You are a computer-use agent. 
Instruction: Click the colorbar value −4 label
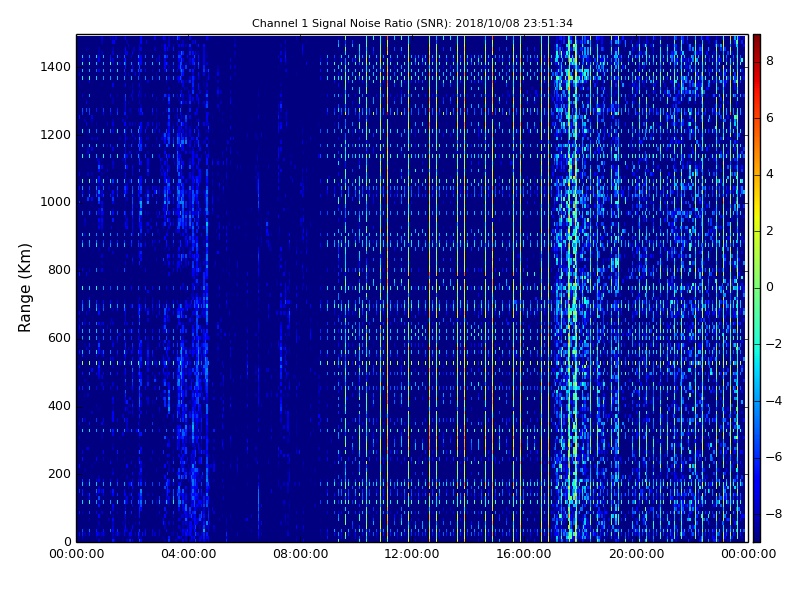coord(774,401)
